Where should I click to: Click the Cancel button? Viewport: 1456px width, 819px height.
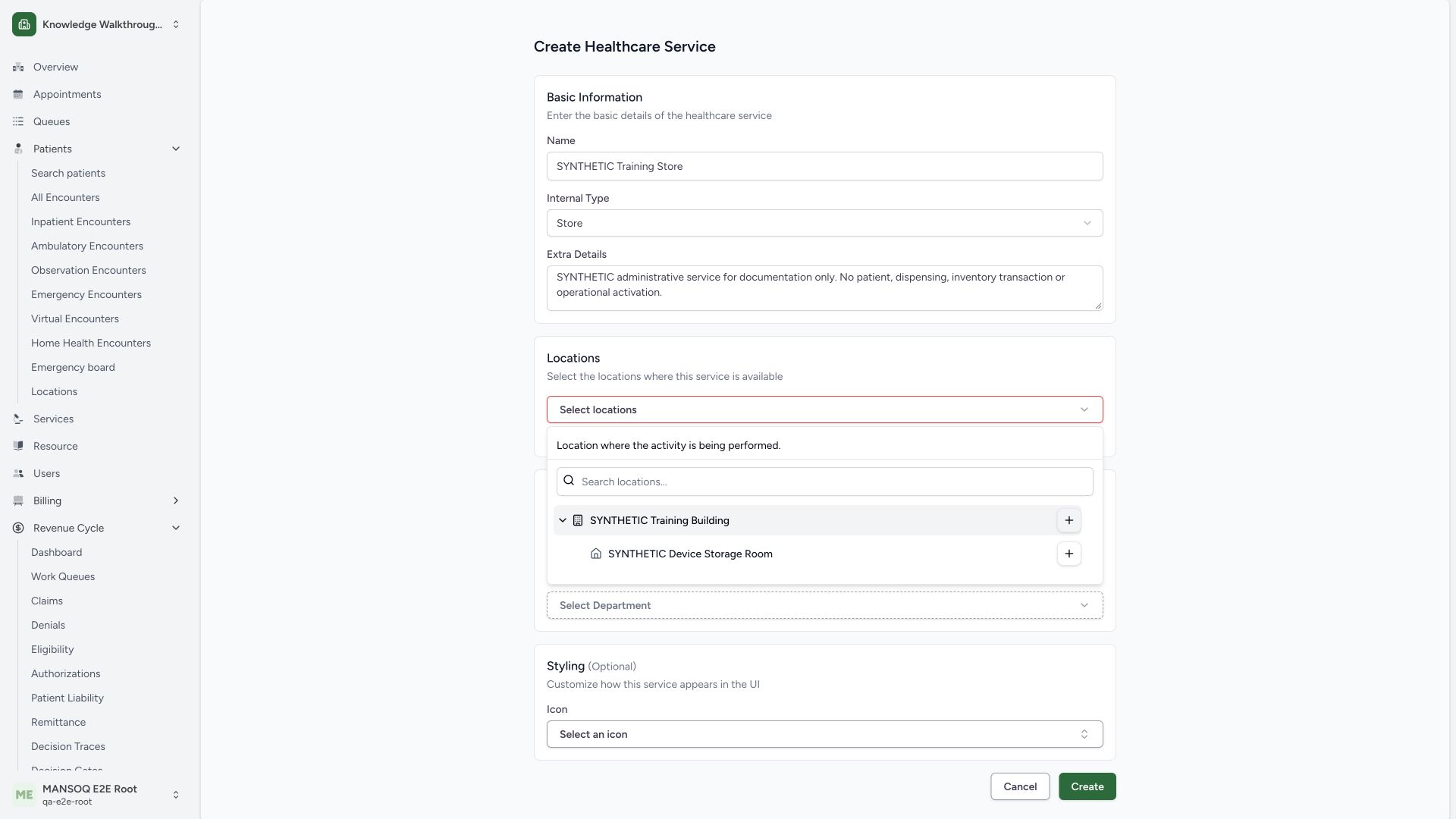pyautogui.click(x=1020, y=786)
